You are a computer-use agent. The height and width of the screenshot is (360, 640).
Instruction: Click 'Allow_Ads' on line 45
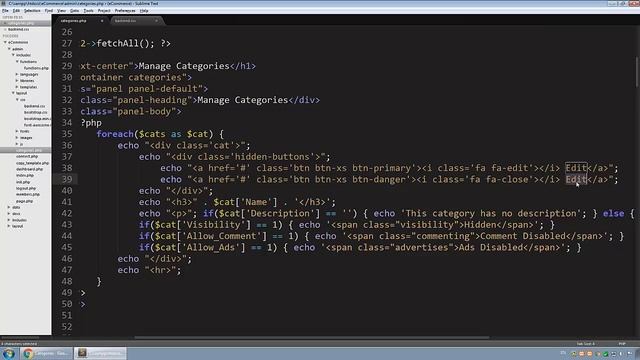(x=210, y=248)
